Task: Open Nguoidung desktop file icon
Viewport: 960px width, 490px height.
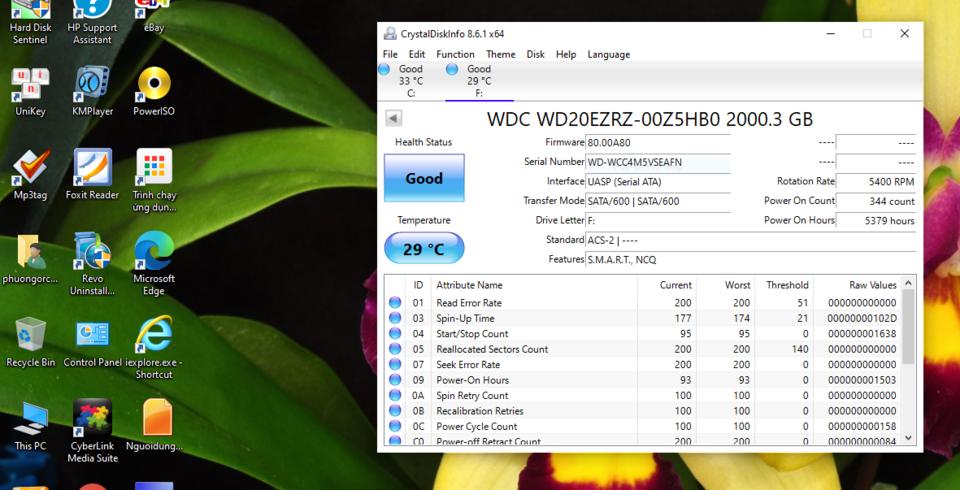Action: pyautogui.click(x=154, y=426)
